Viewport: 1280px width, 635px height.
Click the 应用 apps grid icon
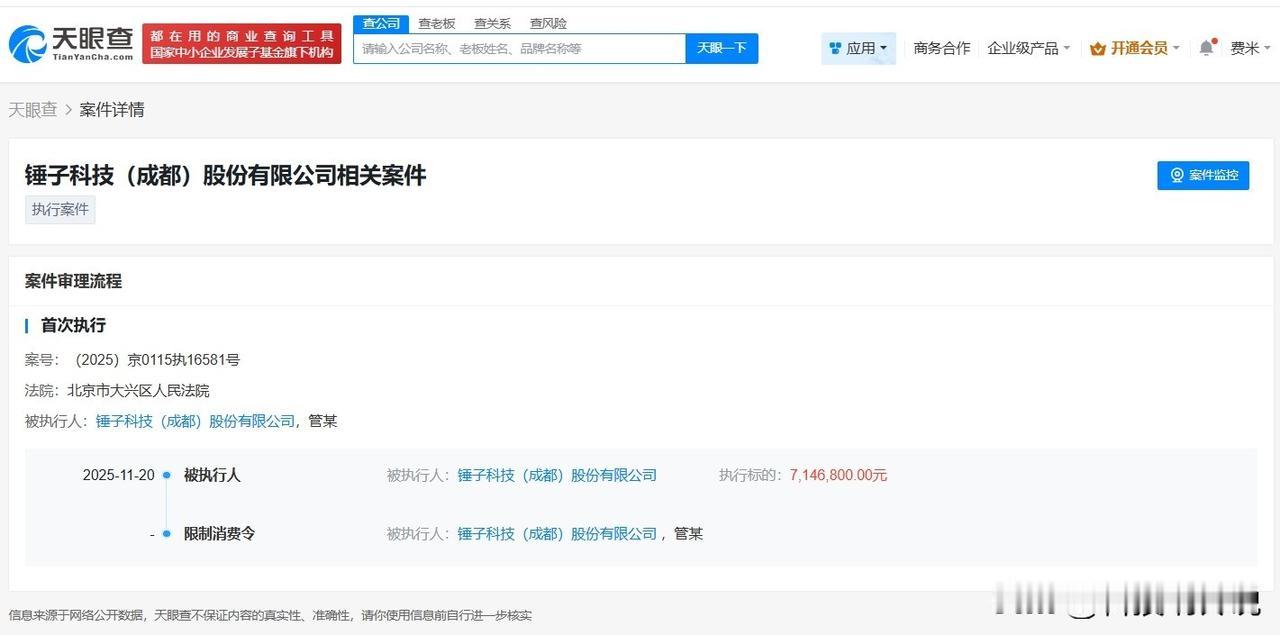pos(835,48)
